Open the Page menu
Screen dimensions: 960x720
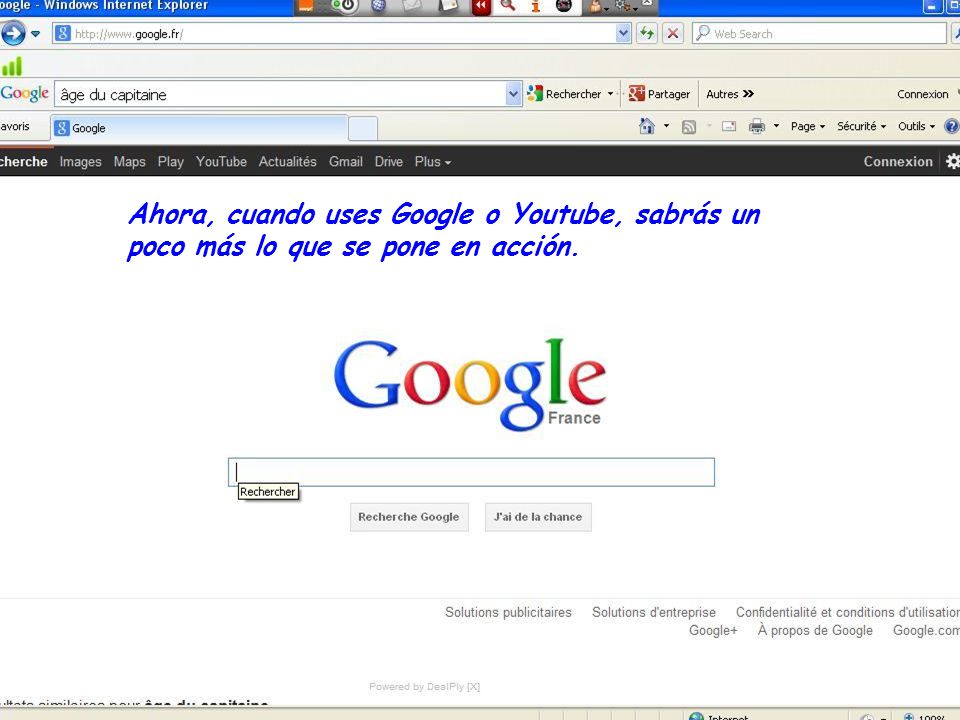[x=808, y=126]
